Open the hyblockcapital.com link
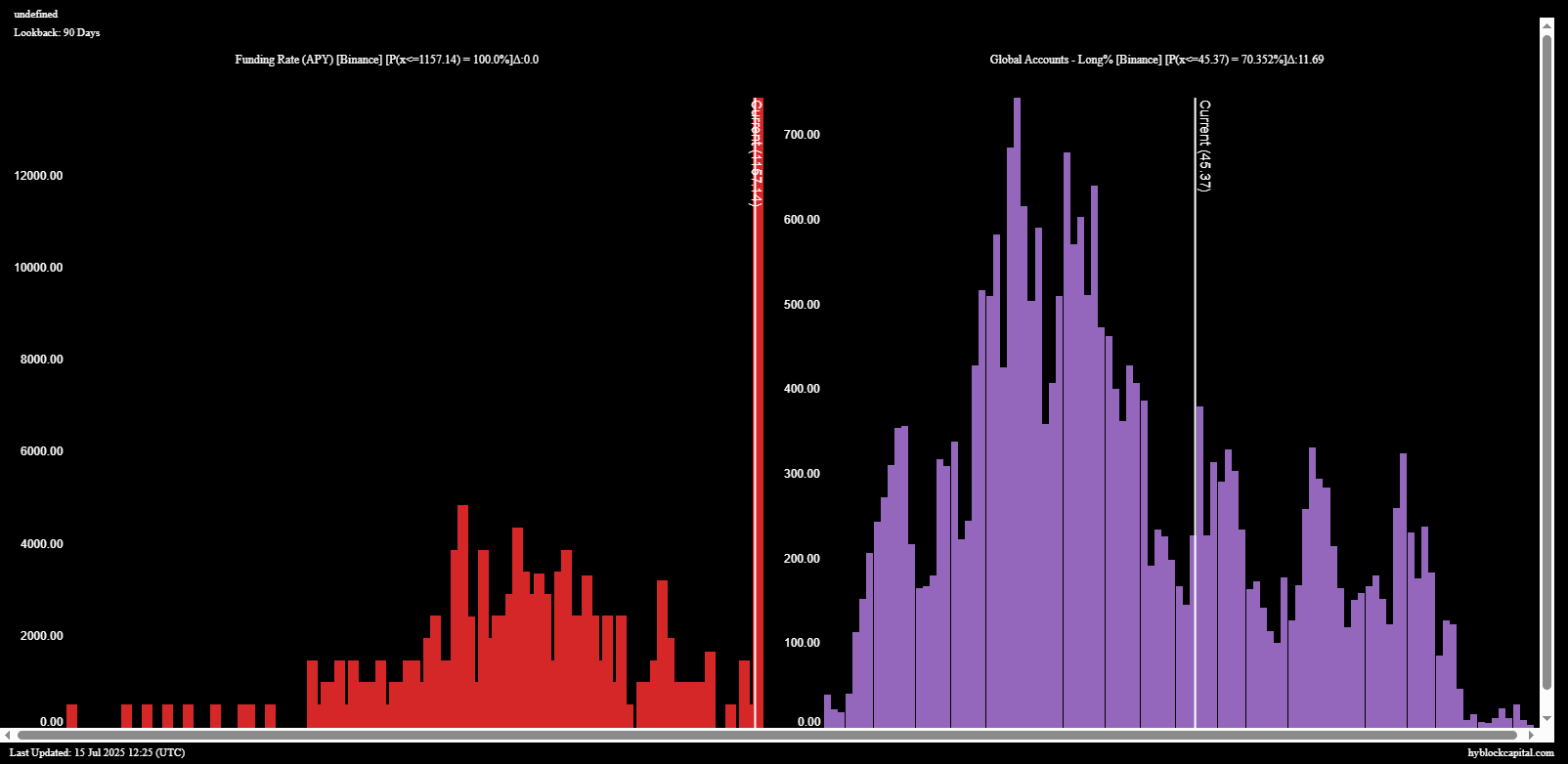Image resolution: width=1568 pixels, height=764 pixels. pos(1510,752)
